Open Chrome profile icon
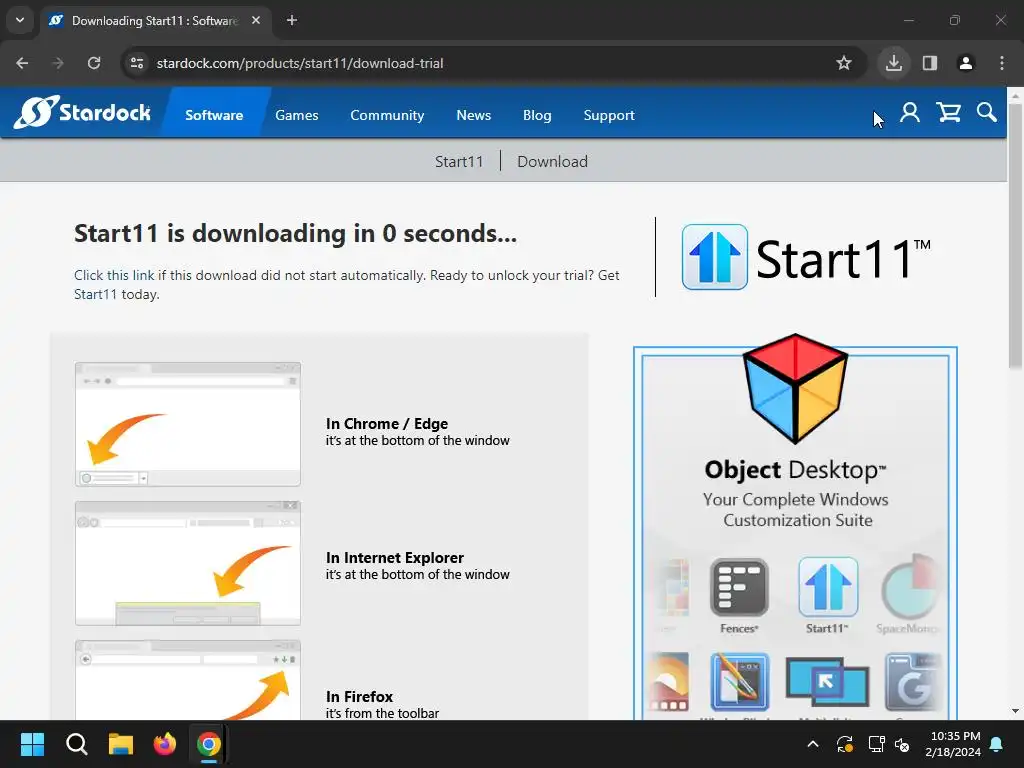 pos(966,63)
